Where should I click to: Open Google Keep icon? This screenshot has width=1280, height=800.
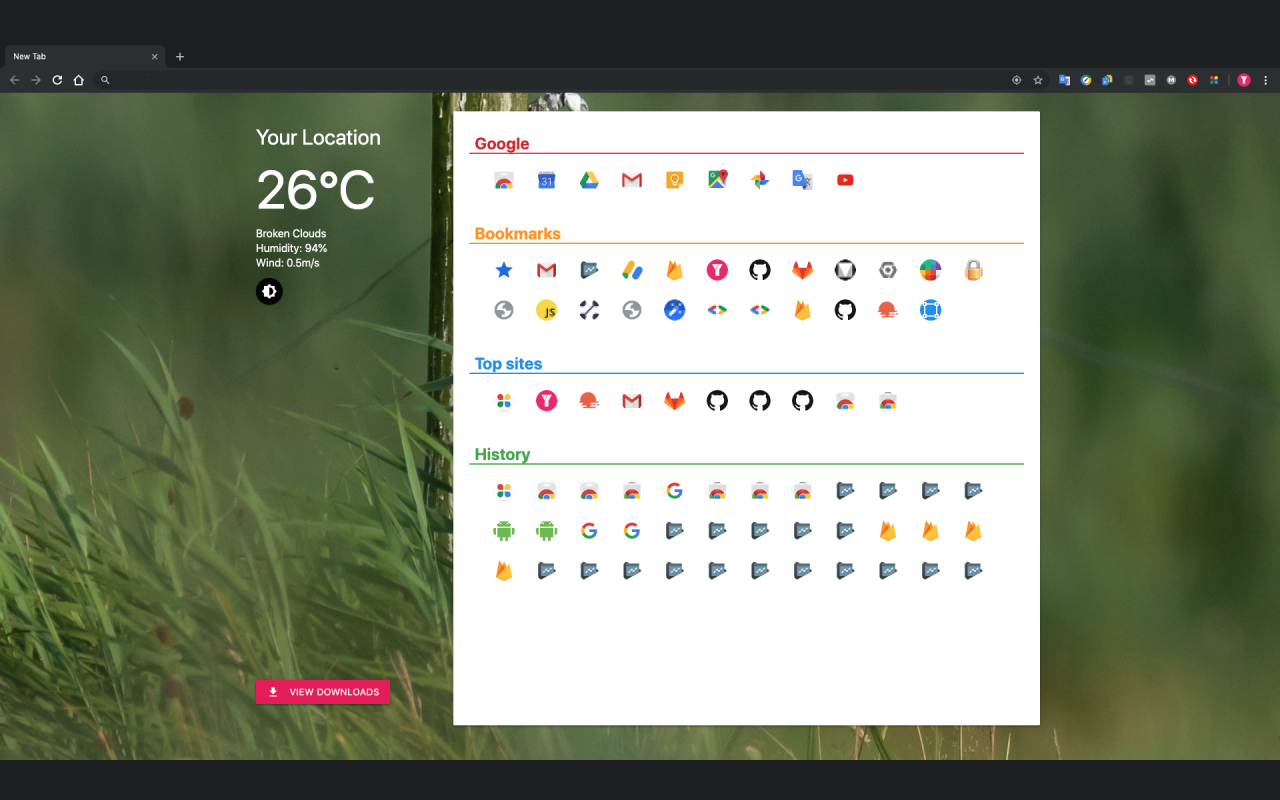(674, 180)
